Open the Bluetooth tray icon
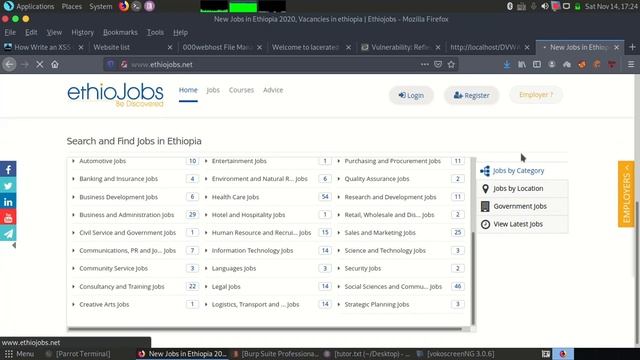Viewport: 640px width, 360px height. pyautogui.click(x=510, y=6)
